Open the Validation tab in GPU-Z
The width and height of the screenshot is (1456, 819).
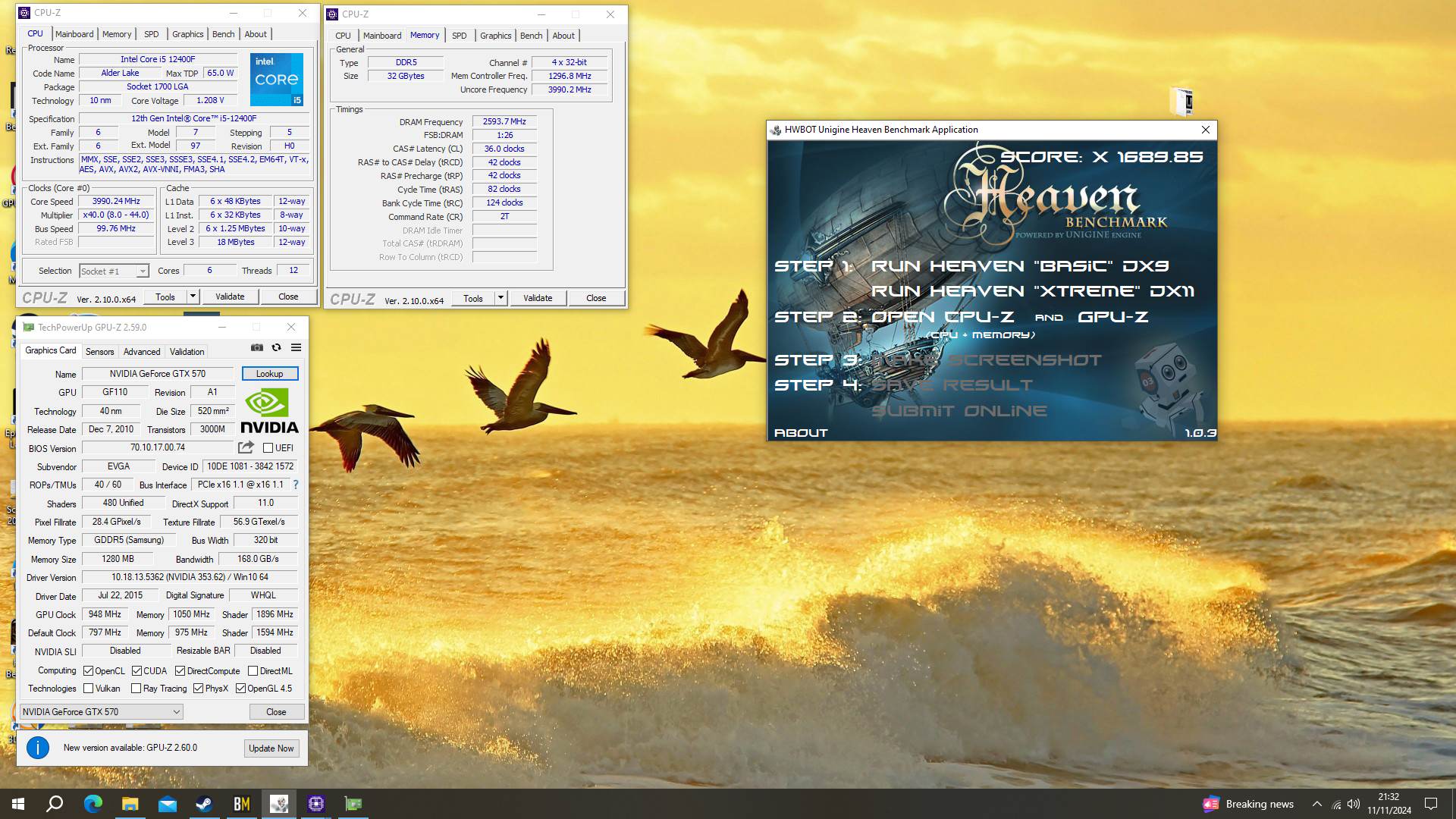[x=187, y=352]
